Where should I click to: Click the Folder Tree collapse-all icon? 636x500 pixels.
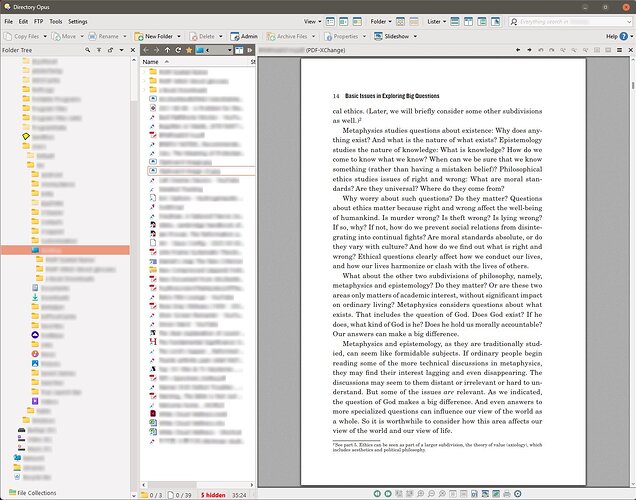(x=99, y=50)
